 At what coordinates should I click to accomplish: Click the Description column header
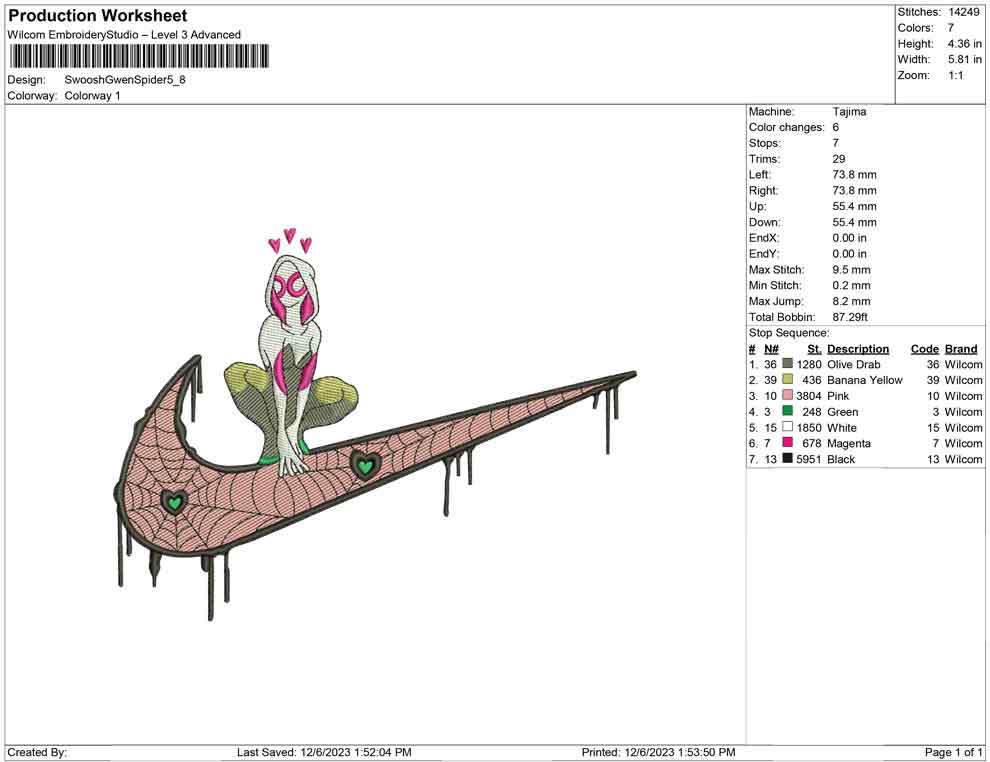[858, 348]
